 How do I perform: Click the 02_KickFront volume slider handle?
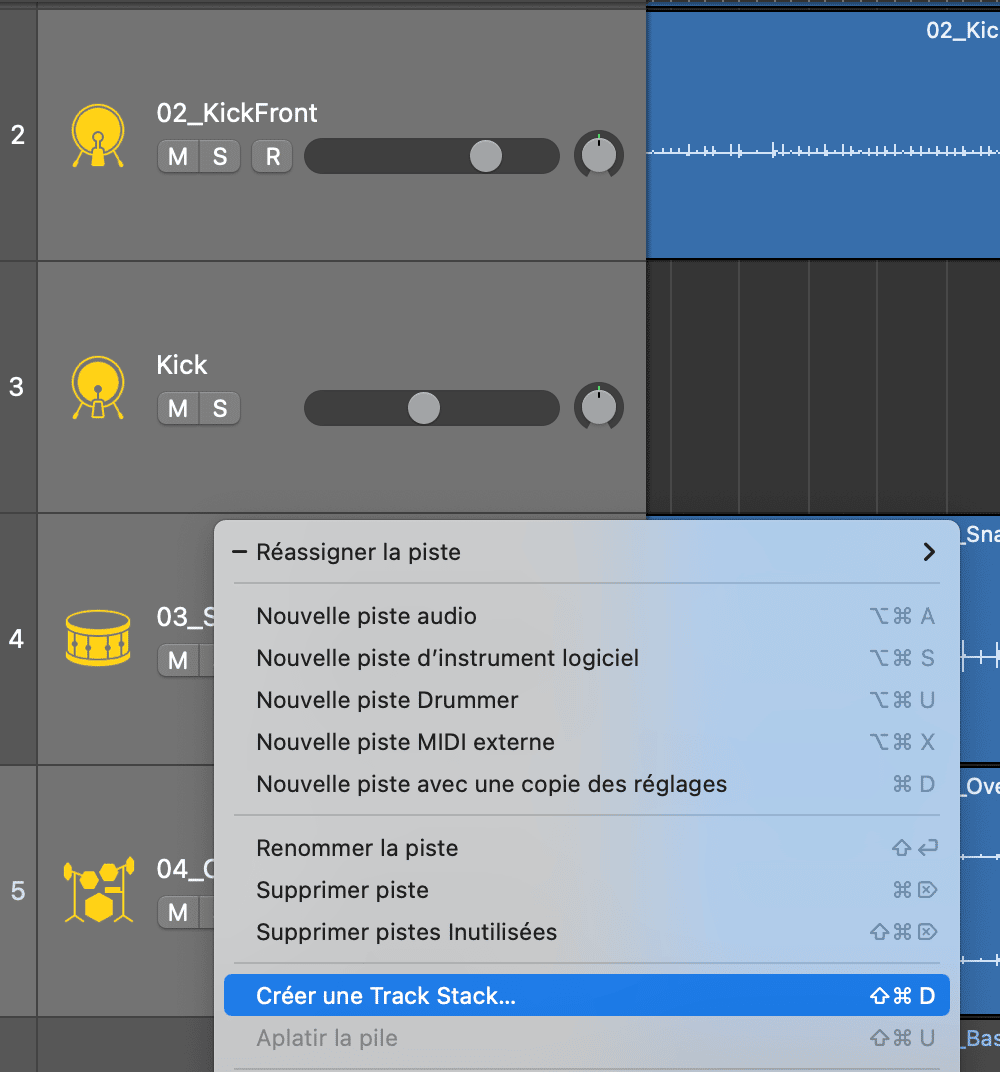click(x=486, y=156)
